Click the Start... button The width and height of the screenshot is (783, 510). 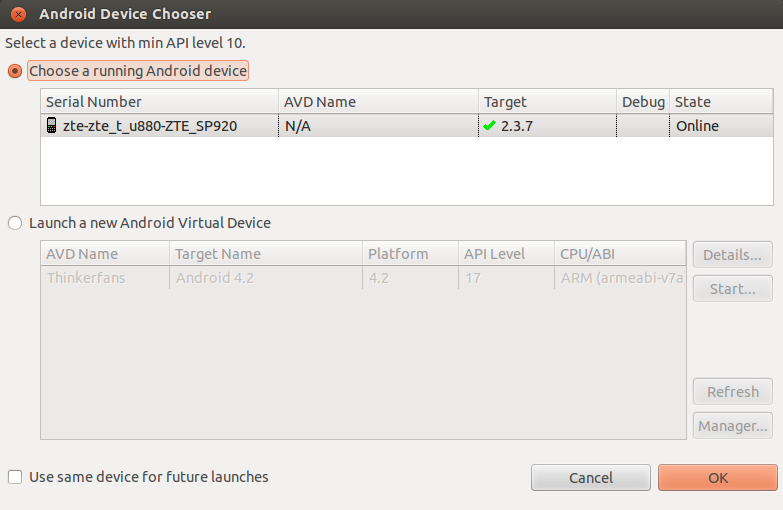[x=733, y=289]
